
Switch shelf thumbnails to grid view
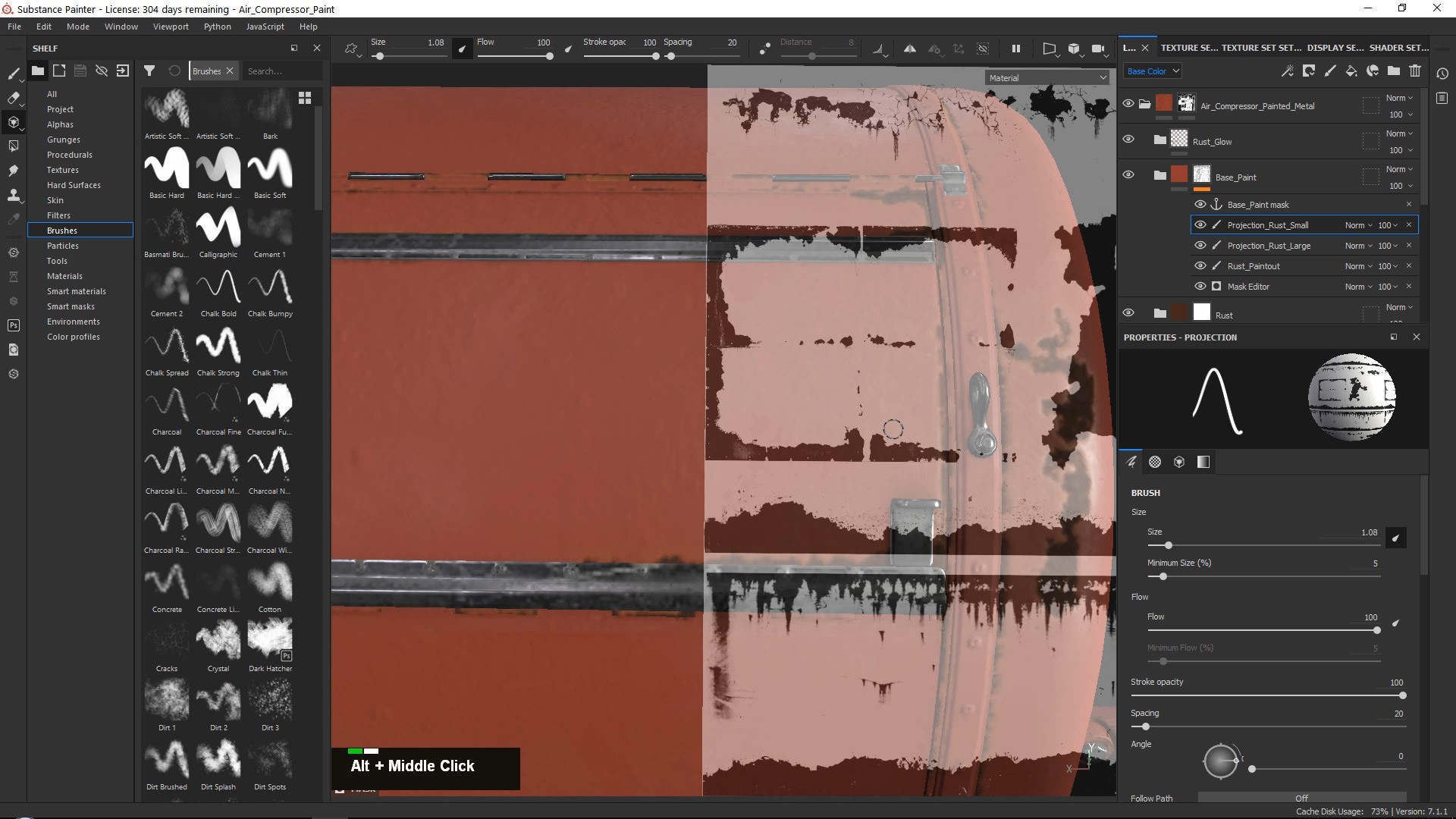[305, 98]
